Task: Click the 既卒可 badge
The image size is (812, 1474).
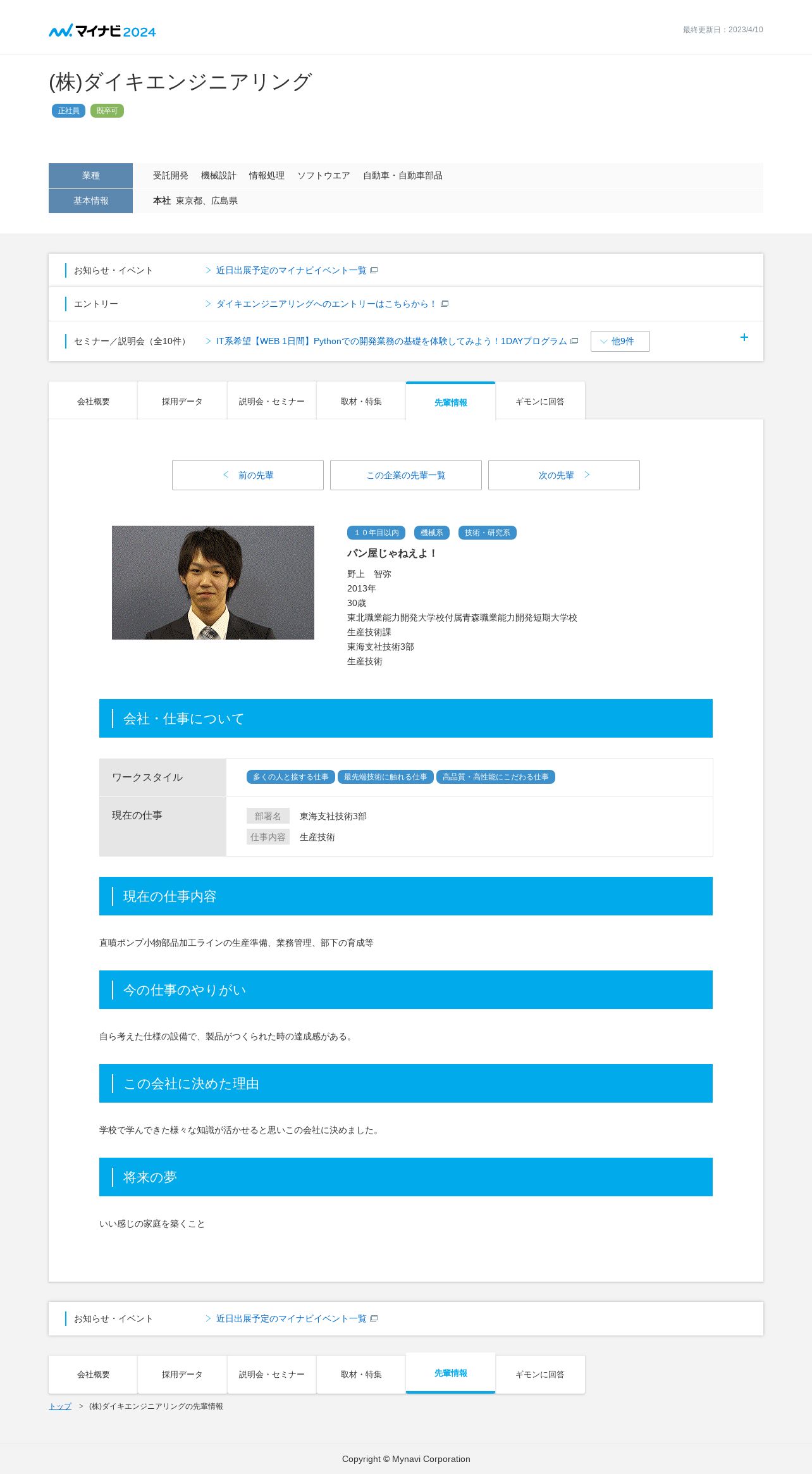Action: click(x=107, y=111)
